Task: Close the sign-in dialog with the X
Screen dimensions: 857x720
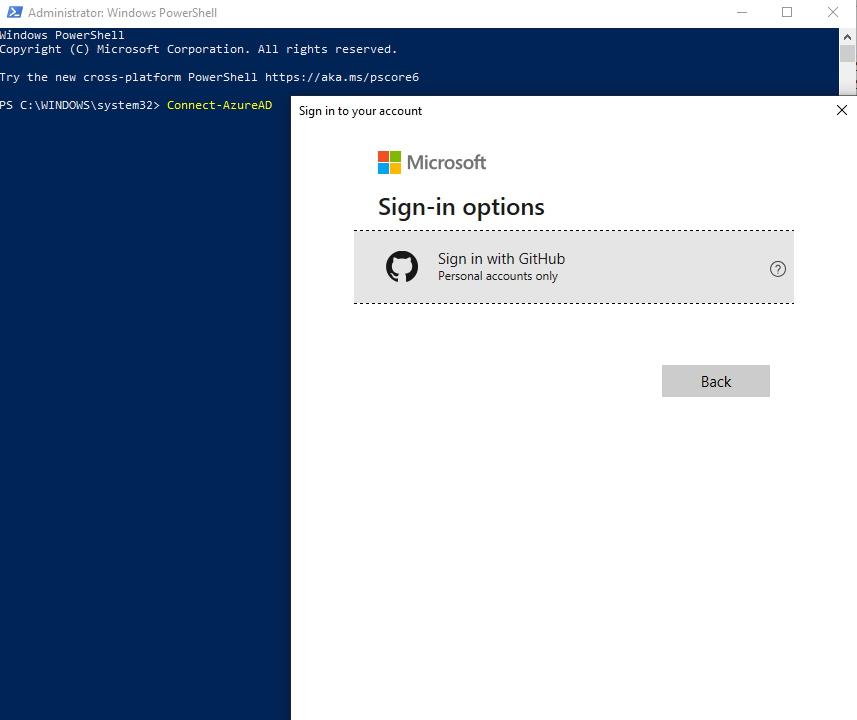Action: (x=841, y=110)
